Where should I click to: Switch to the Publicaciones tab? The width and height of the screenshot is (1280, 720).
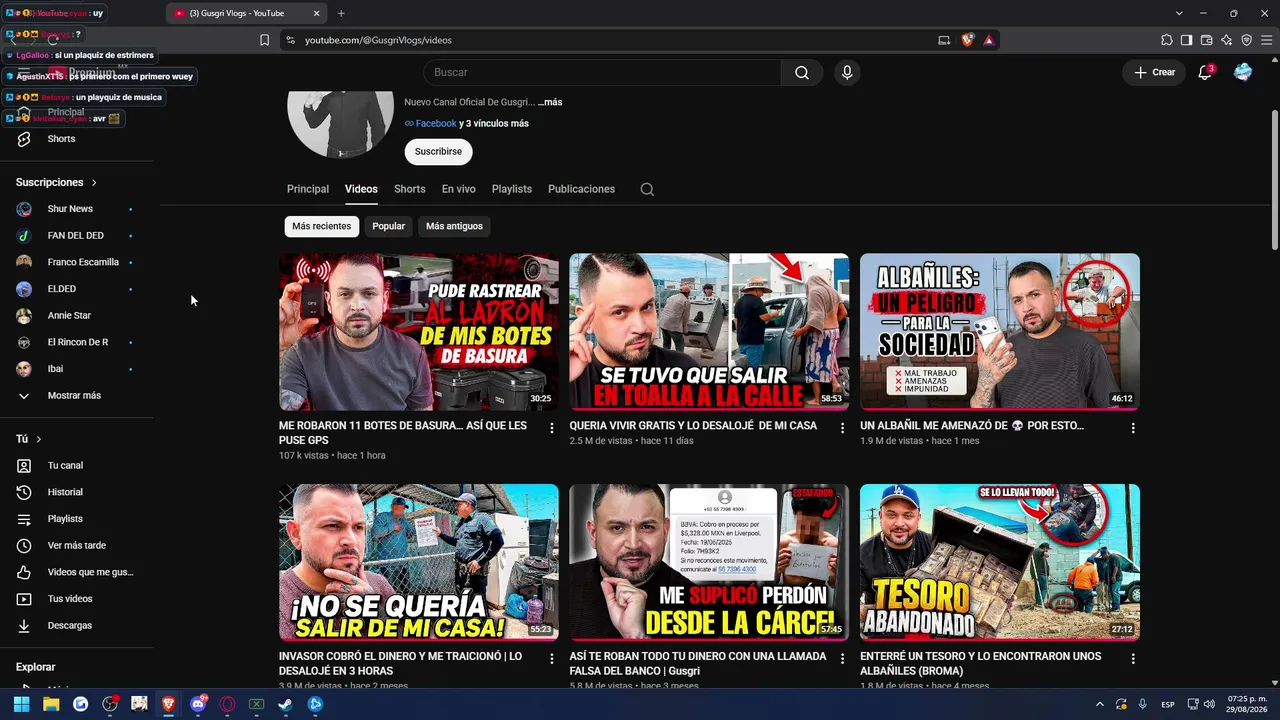coord(581,189)
